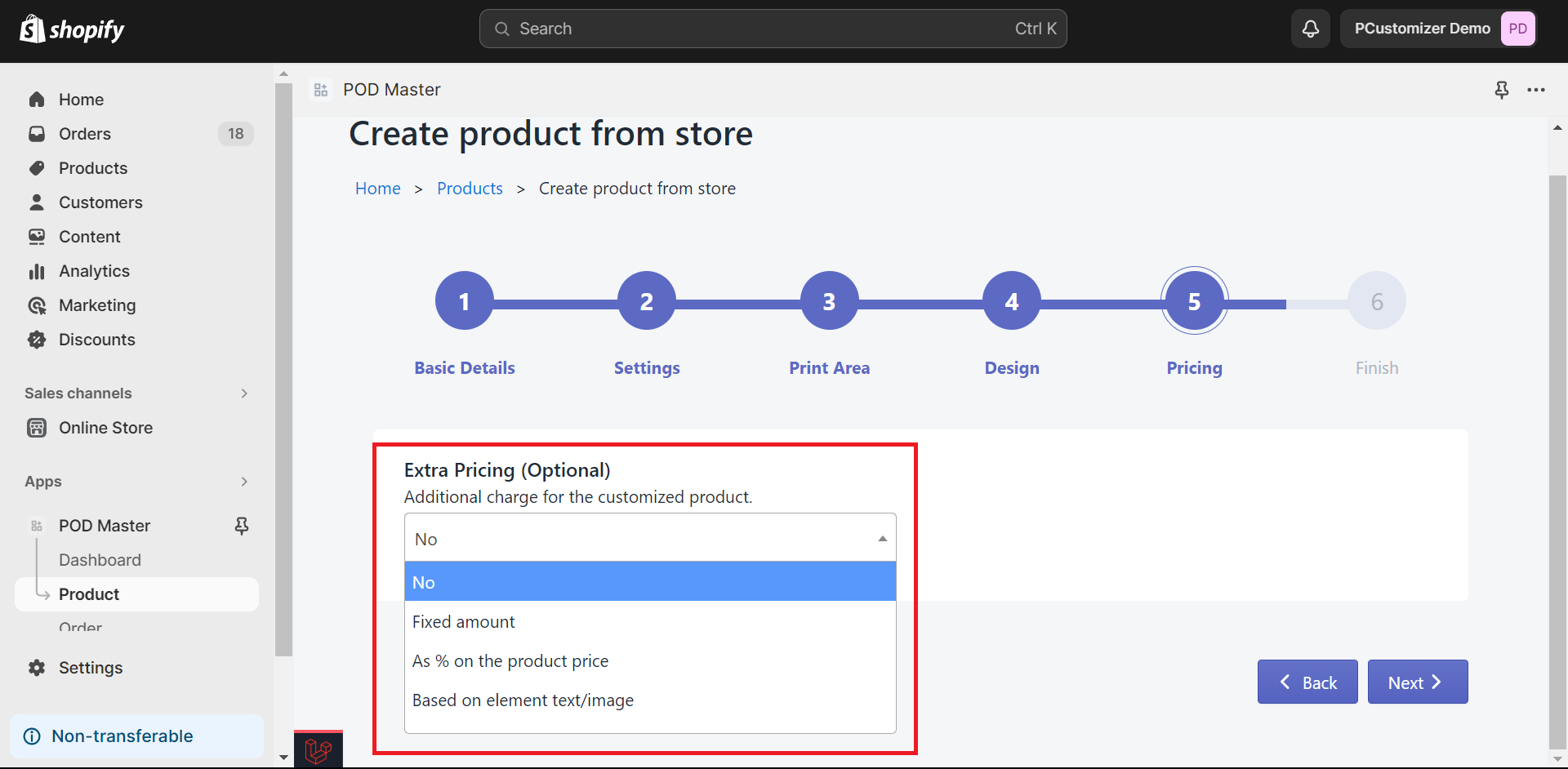Choose 'As % on the product price'
Viewport: 1568px width, 769px height.
[650, 661]
